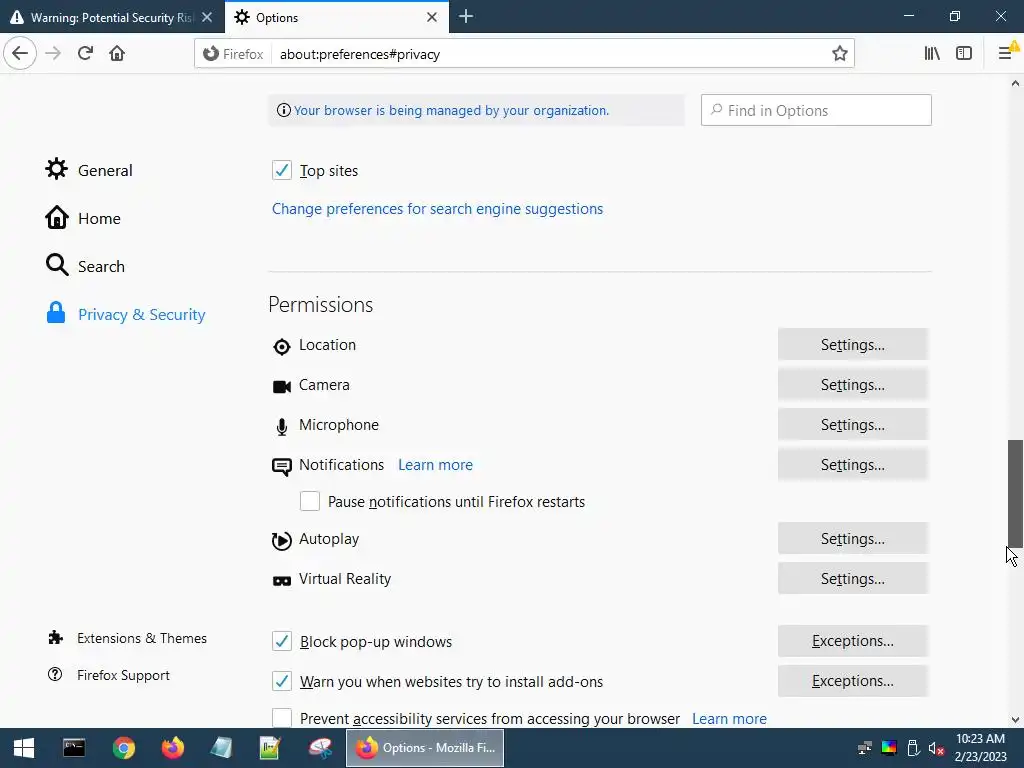The width and height of the screenshot is (1024, 768).
Task: Click the muted volume tray icon
Action: (936, 748)
